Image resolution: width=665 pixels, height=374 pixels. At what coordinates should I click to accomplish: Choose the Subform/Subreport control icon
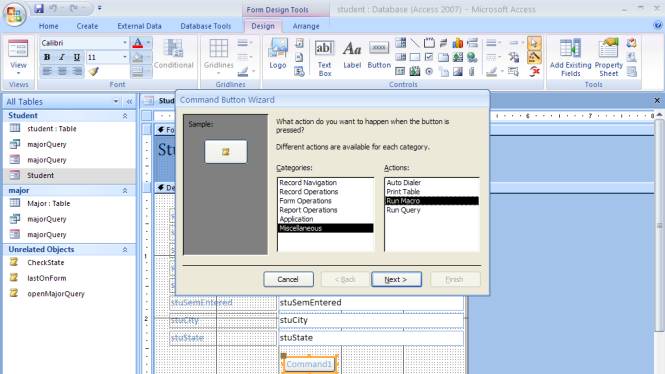pos(401,71)
